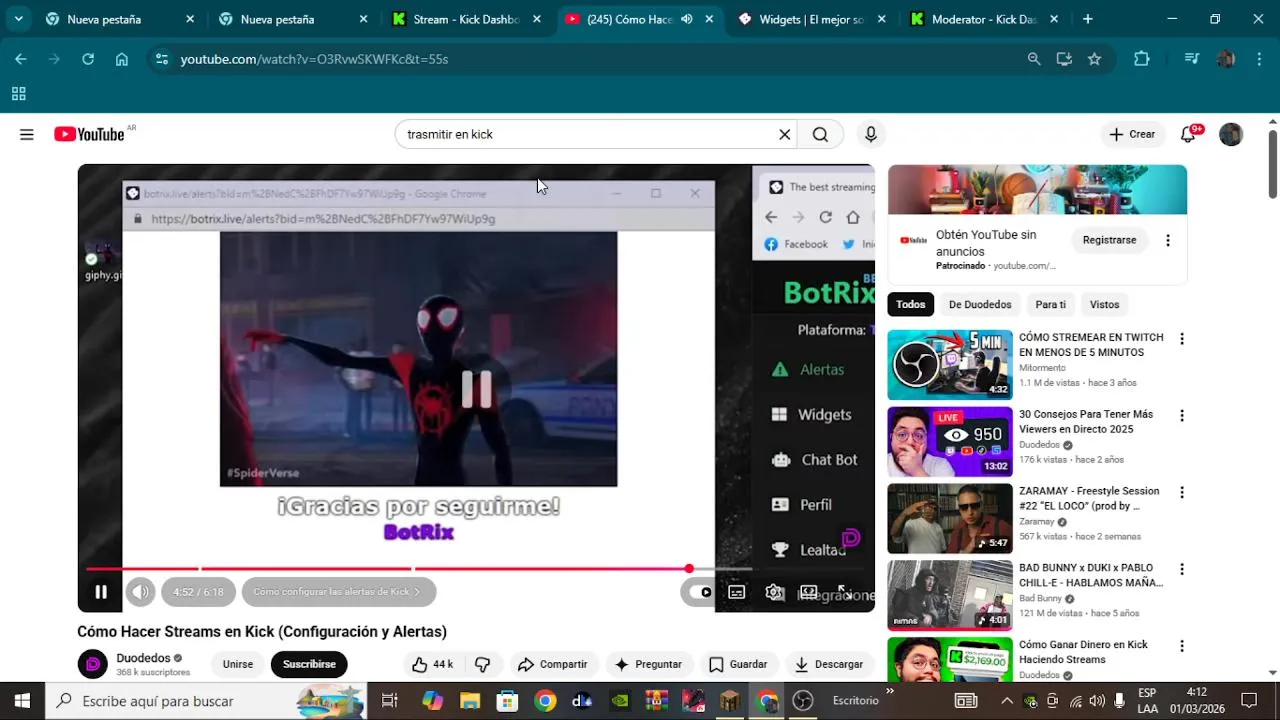Click the Unirse join button
Image resolution: width=1280 pixels, height=720 pixels.
[238, 664]
